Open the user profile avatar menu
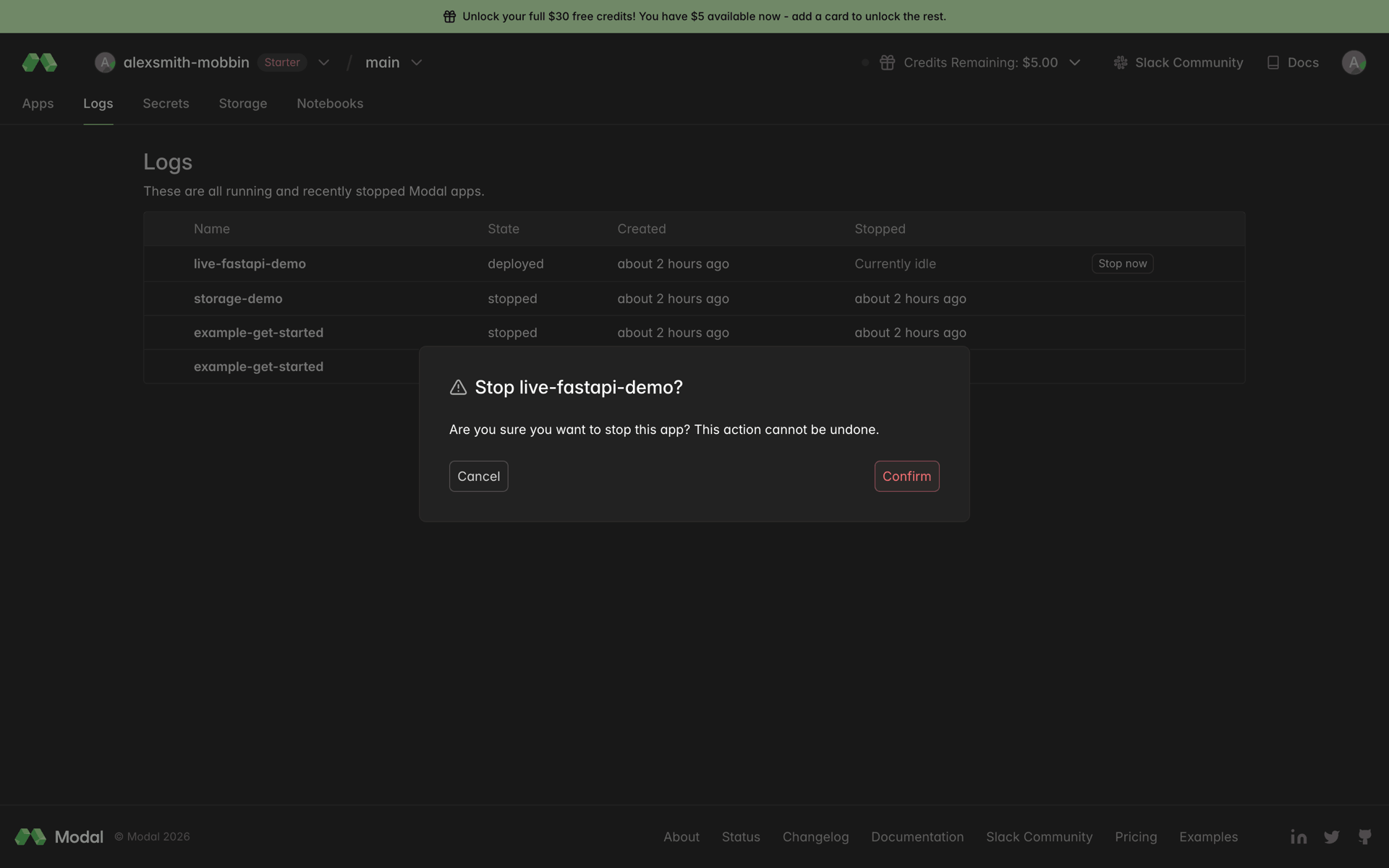Screen dimensions: 1389x868 coord(1354,63)
